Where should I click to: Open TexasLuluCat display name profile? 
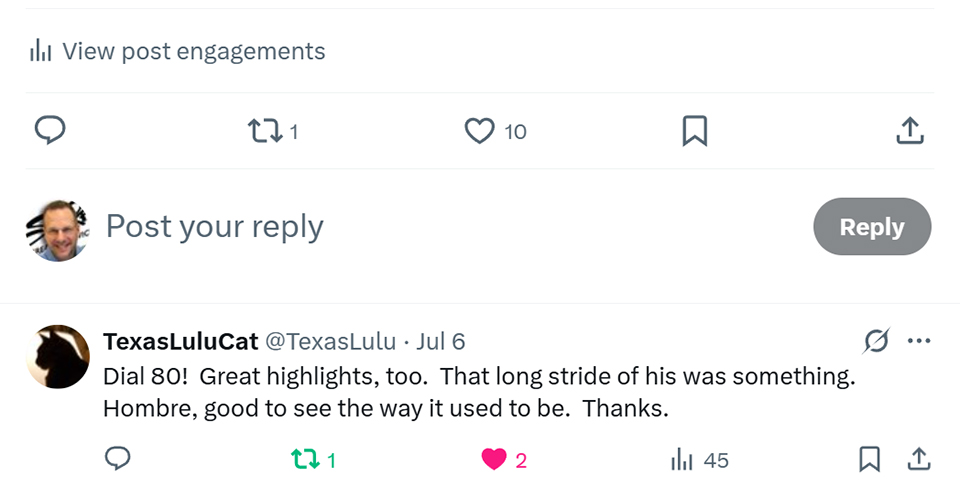180,341
